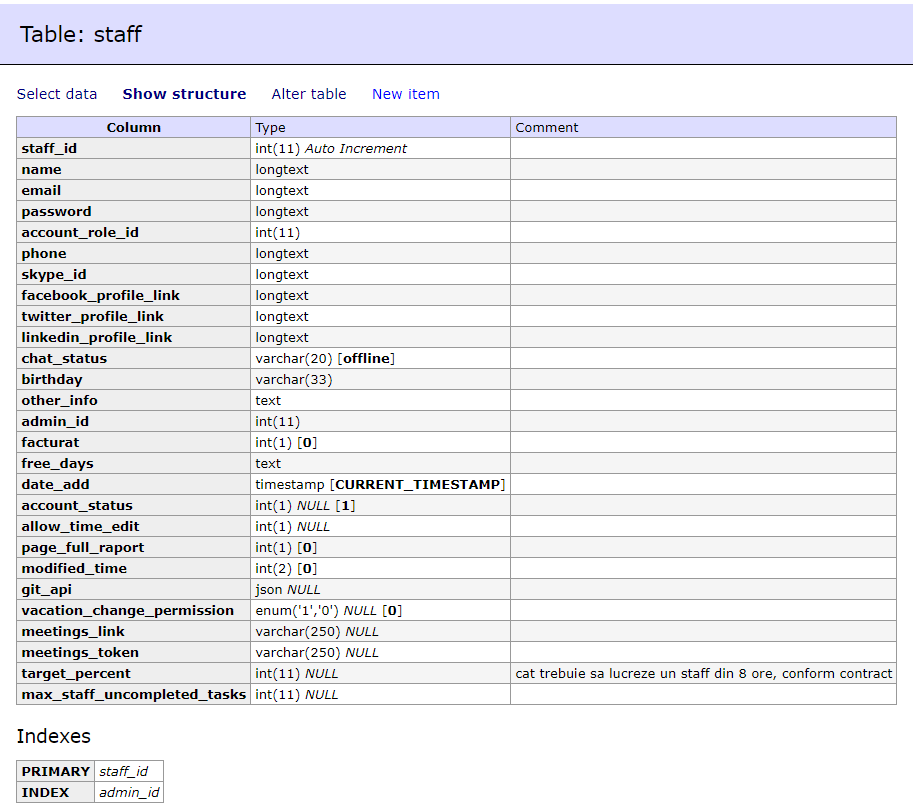913x809 pixels.
Task: Click the 'Comment' header cell
Action: click(703, 128)
